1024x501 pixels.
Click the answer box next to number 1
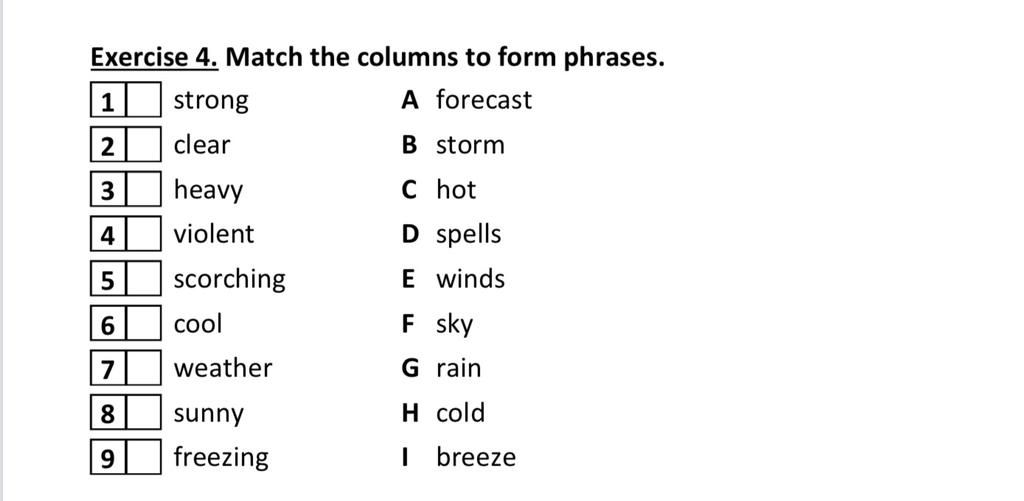point(143,100)
